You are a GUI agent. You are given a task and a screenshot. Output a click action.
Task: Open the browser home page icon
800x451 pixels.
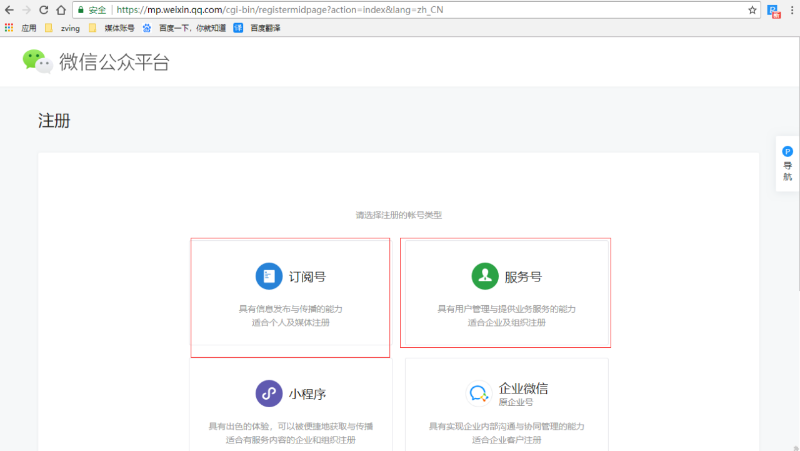point(61,10)
